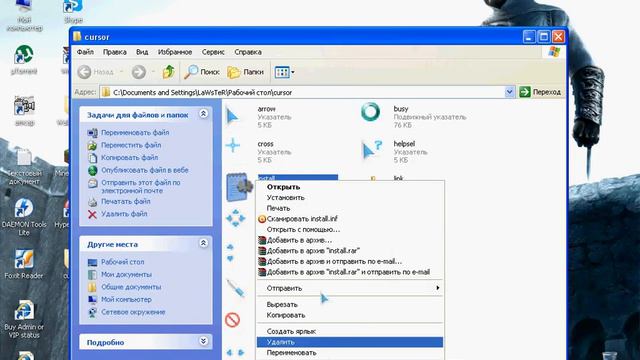Open µTorrent desktop shortcut
This screenshot has width=640, height=360.
tap(24, 60)
